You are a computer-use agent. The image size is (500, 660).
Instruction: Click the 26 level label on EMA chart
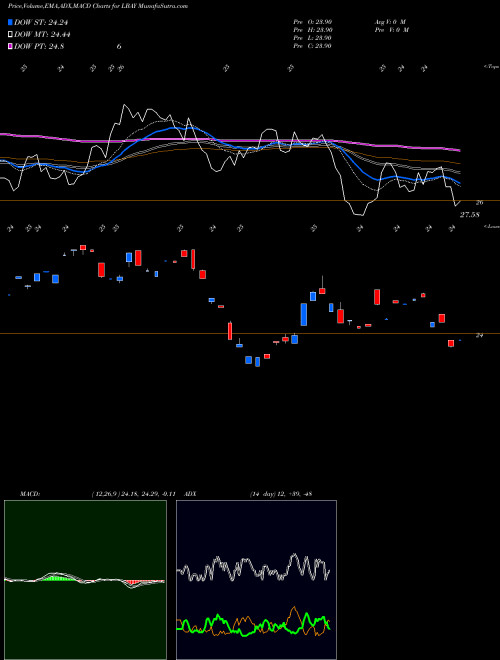pyautogui.click(x=479, y=202)
